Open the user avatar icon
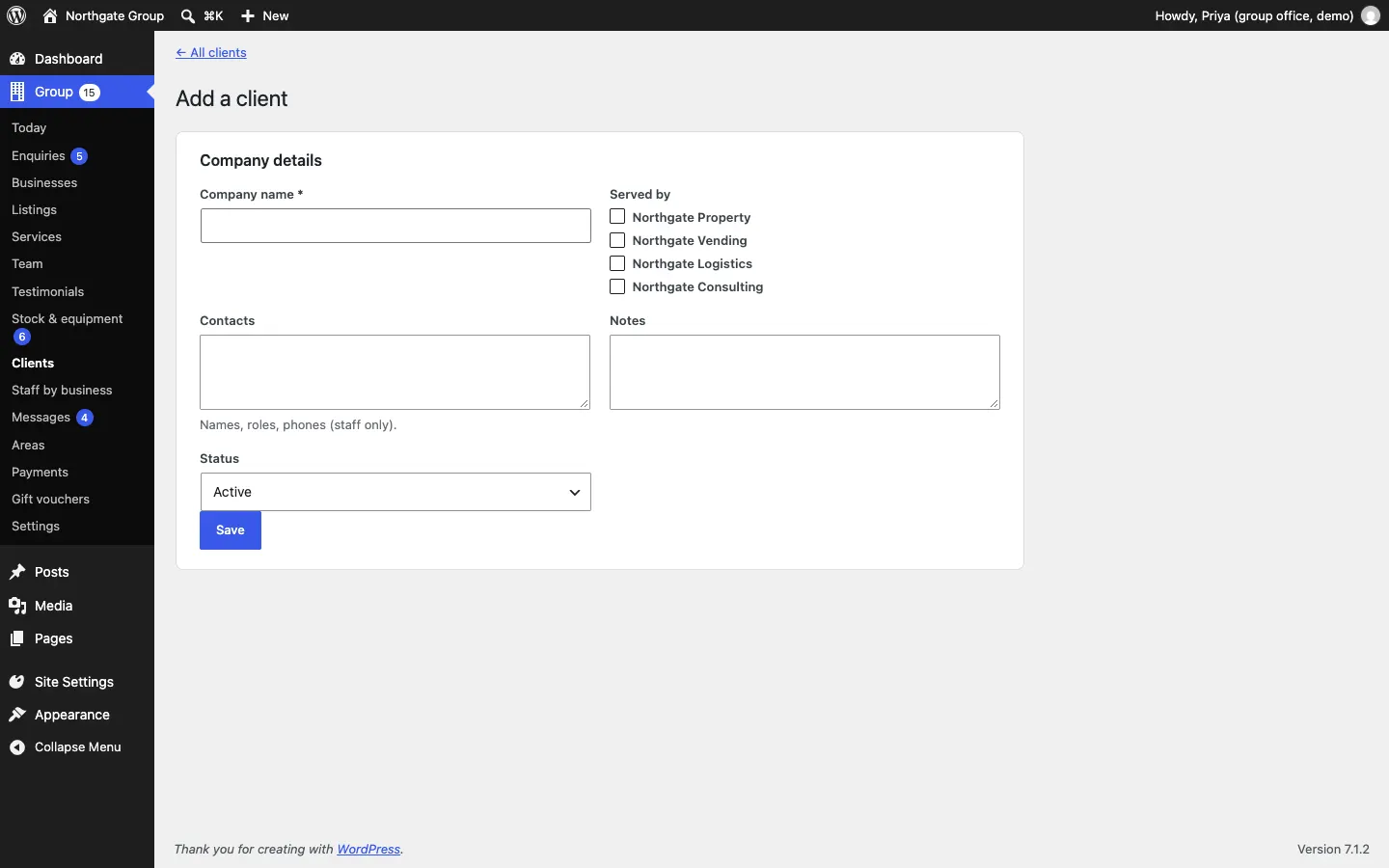 pyautogui.click(x=1372, y=16)
